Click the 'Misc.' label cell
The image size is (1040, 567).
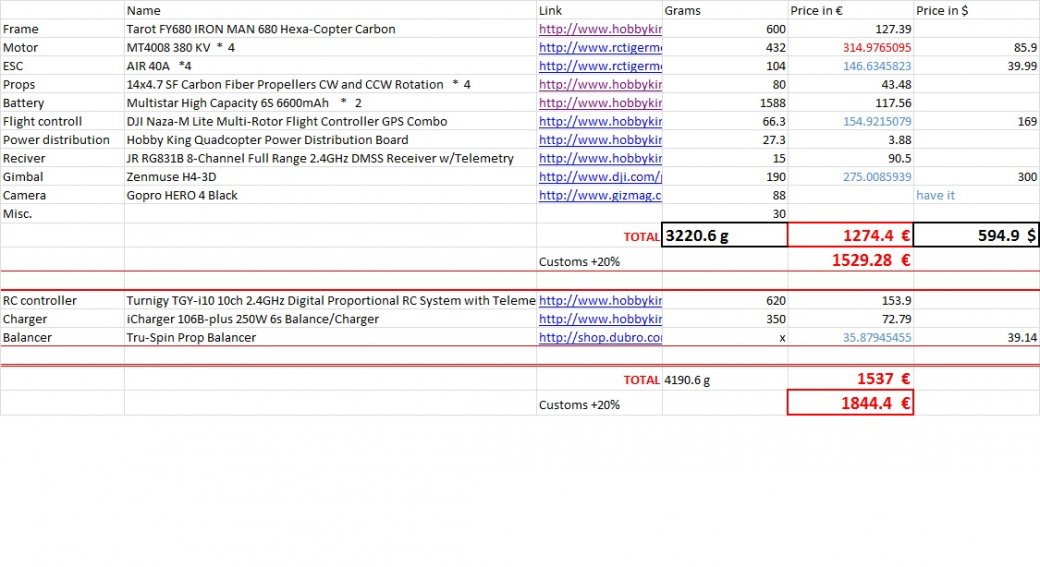62,214
